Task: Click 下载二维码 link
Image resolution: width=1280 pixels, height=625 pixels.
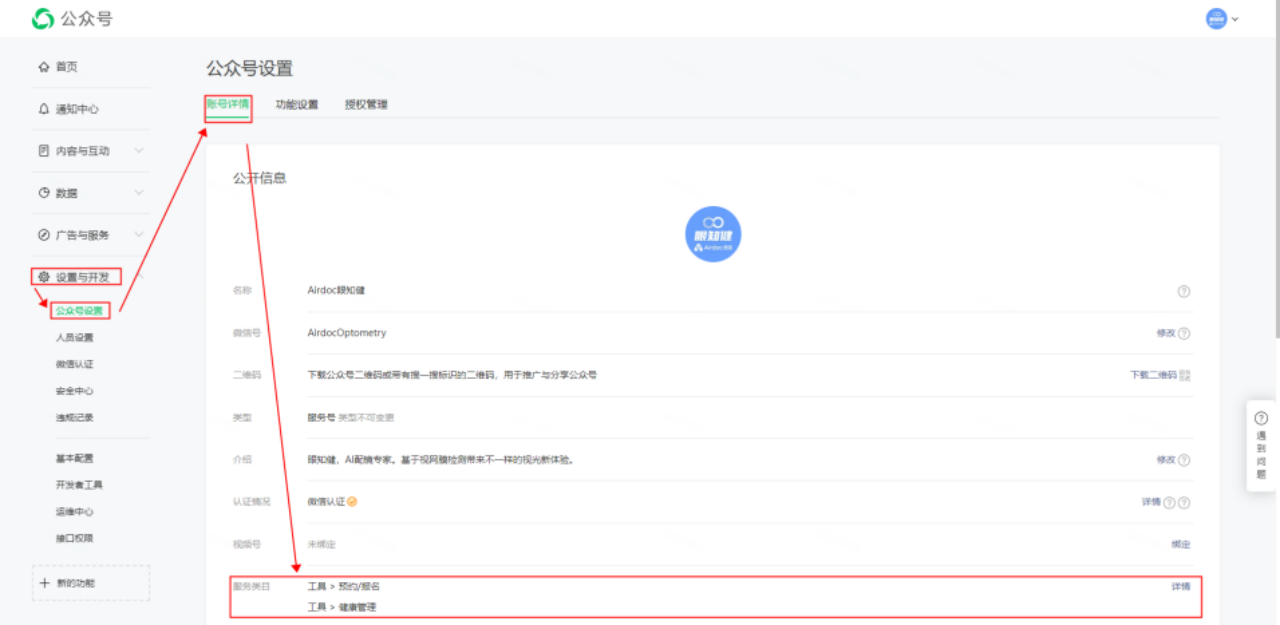Action: 1152,375
